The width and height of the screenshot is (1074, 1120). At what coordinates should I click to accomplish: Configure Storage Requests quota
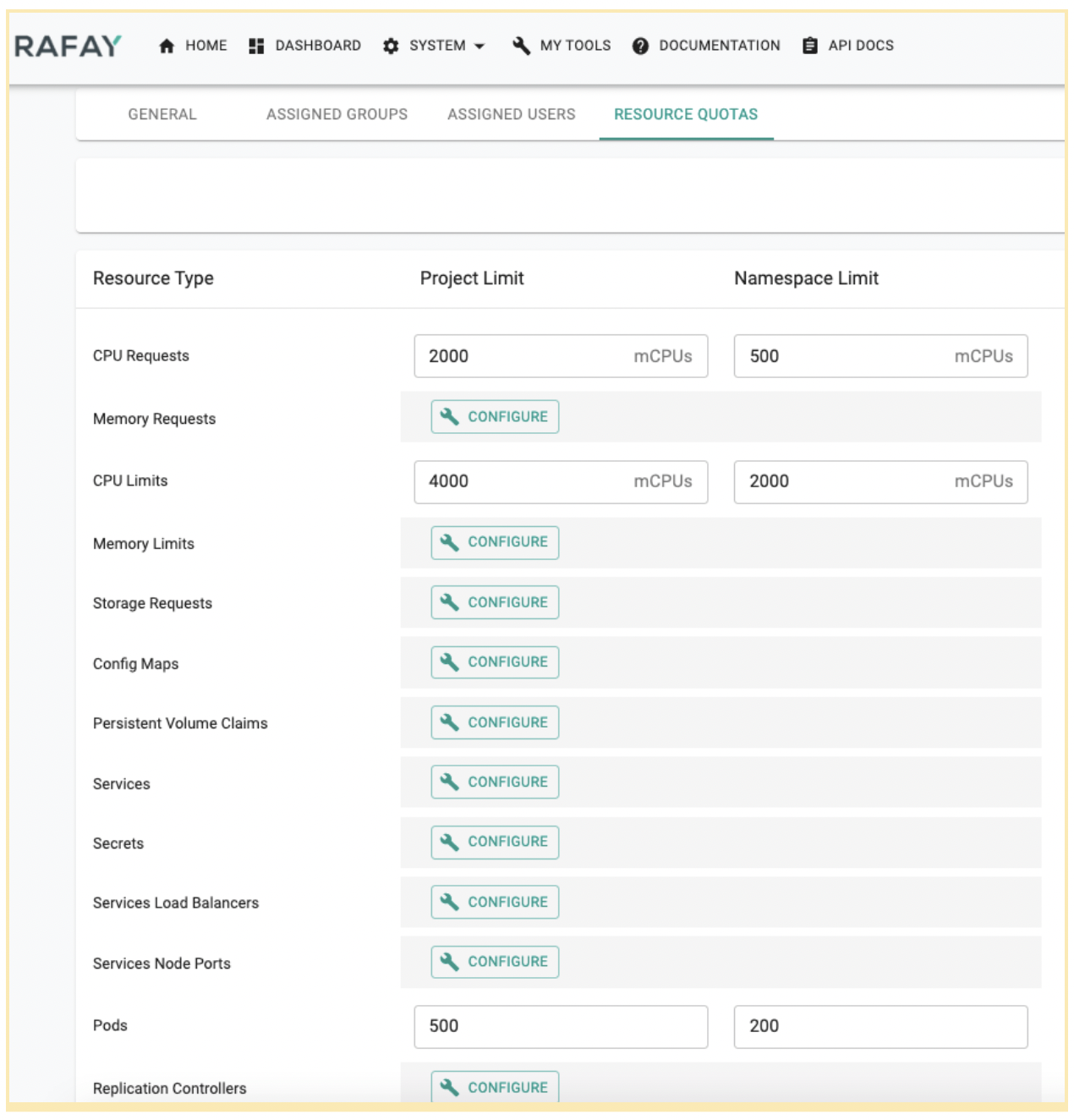495,602
